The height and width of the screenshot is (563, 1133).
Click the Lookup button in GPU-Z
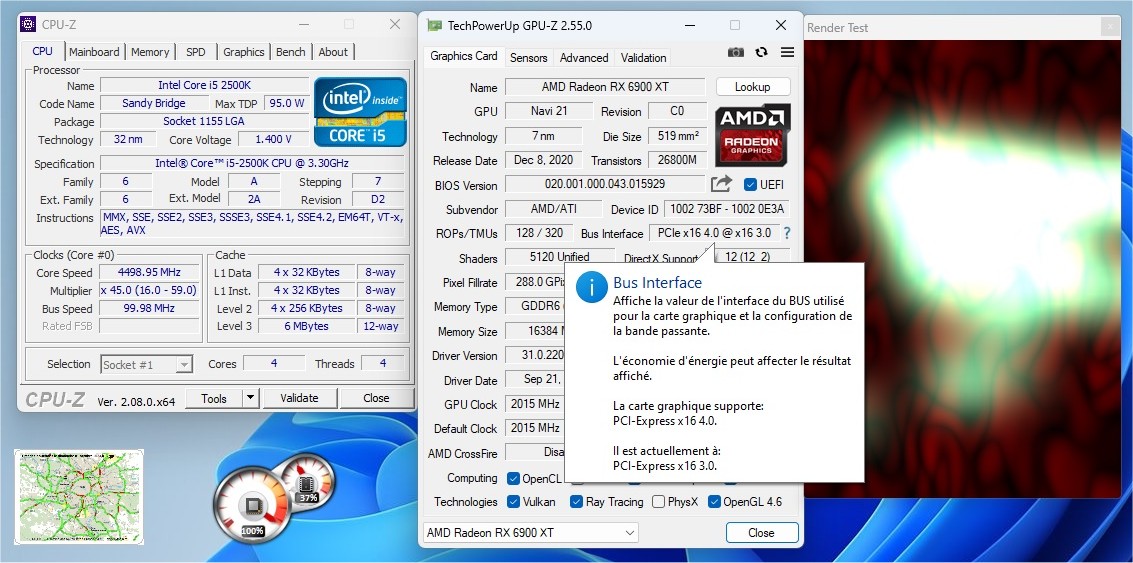753,87
